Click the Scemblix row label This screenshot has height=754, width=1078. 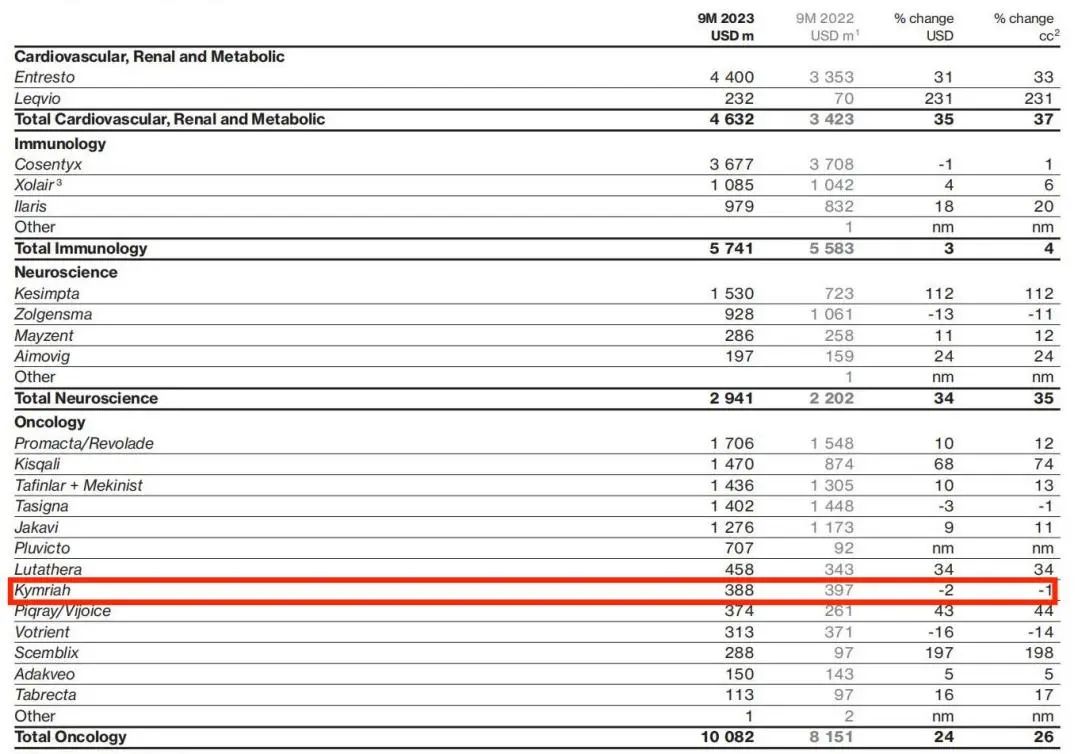(46, 653)
